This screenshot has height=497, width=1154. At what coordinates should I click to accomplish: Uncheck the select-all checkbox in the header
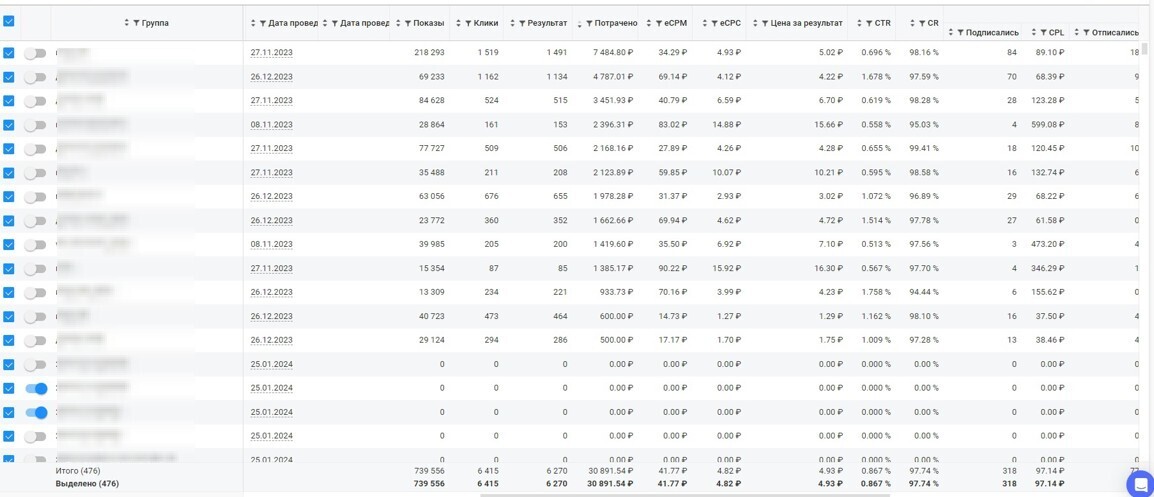9,21
